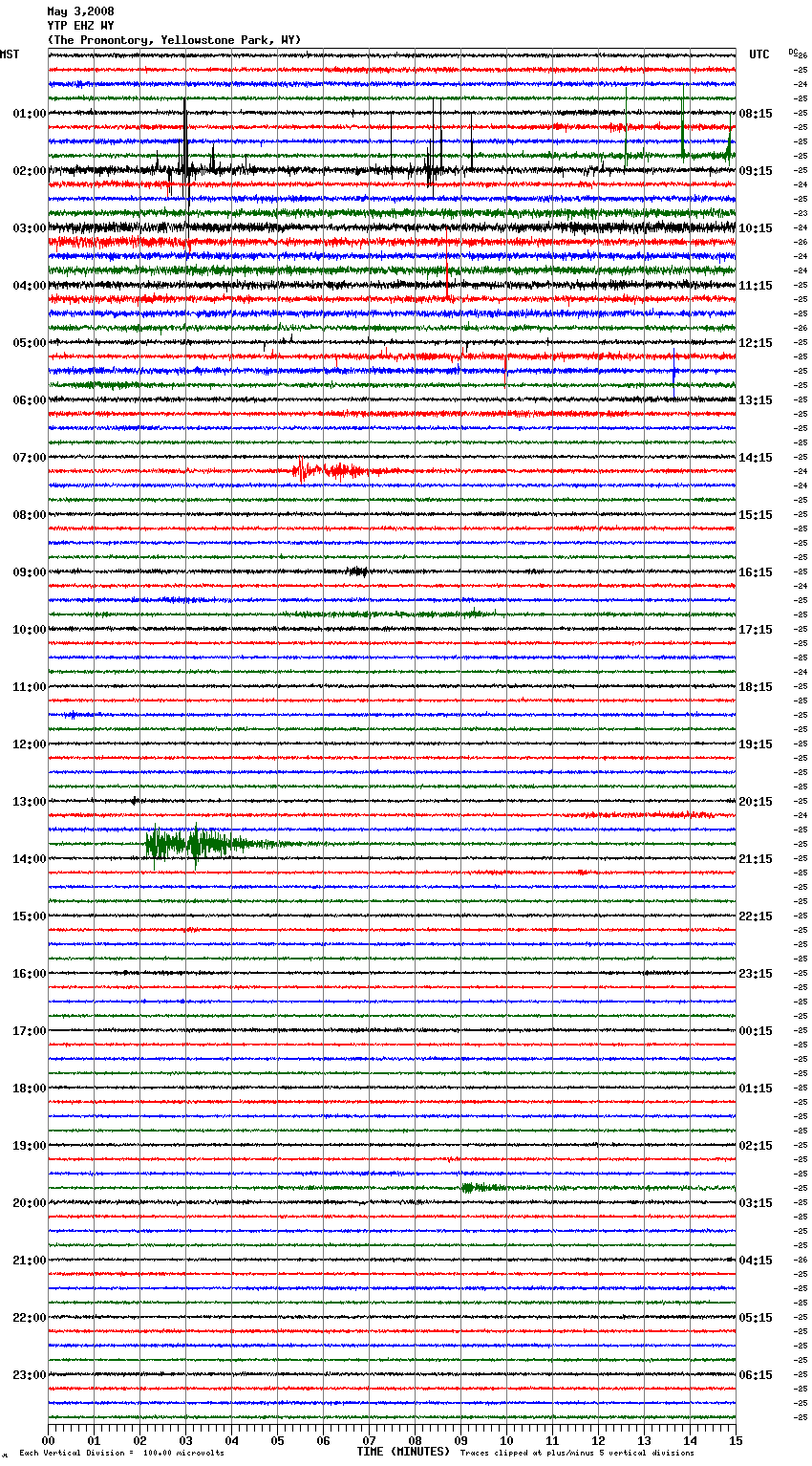Click the "08:15" UTC time label
Image resolution: width=812 pixels, height=1466 pixels.
[x=756, y=114]
